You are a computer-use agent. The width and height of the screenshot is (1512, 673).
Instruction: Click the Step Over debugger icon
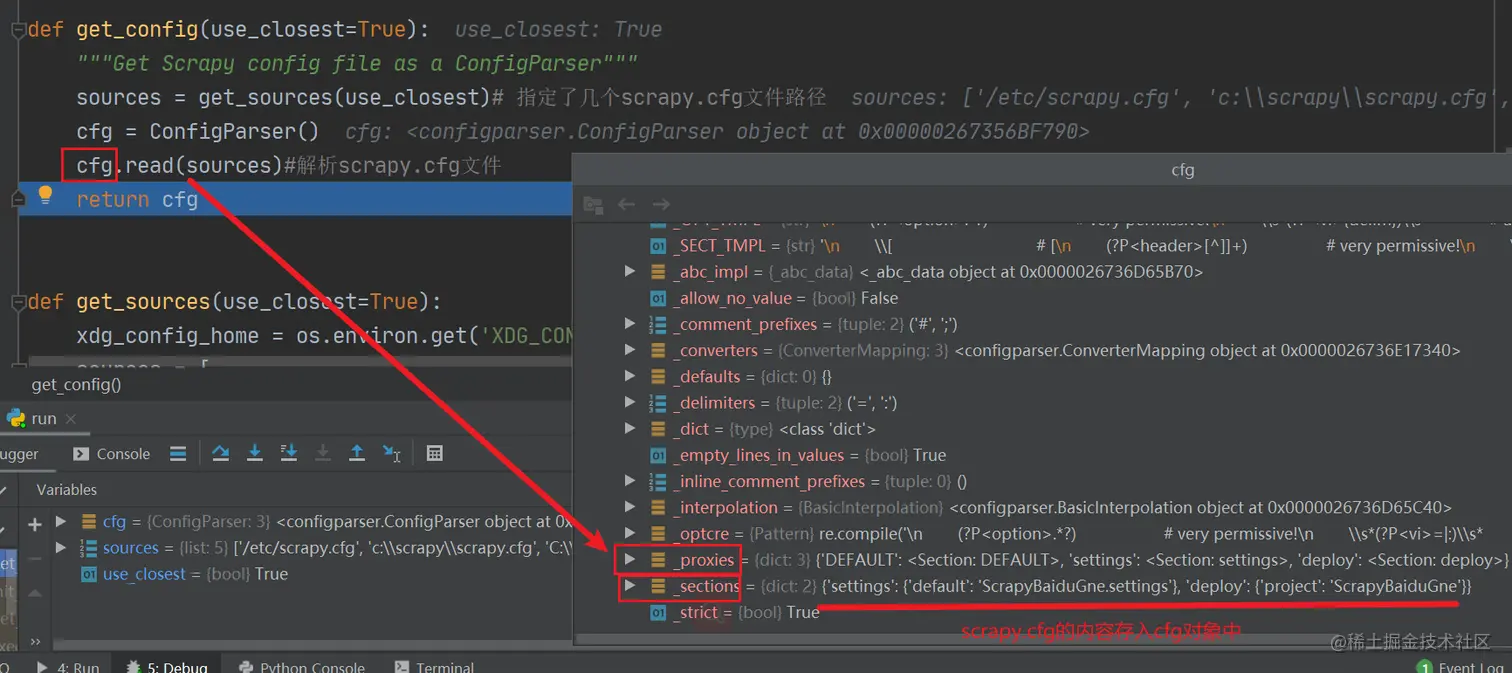221,453
